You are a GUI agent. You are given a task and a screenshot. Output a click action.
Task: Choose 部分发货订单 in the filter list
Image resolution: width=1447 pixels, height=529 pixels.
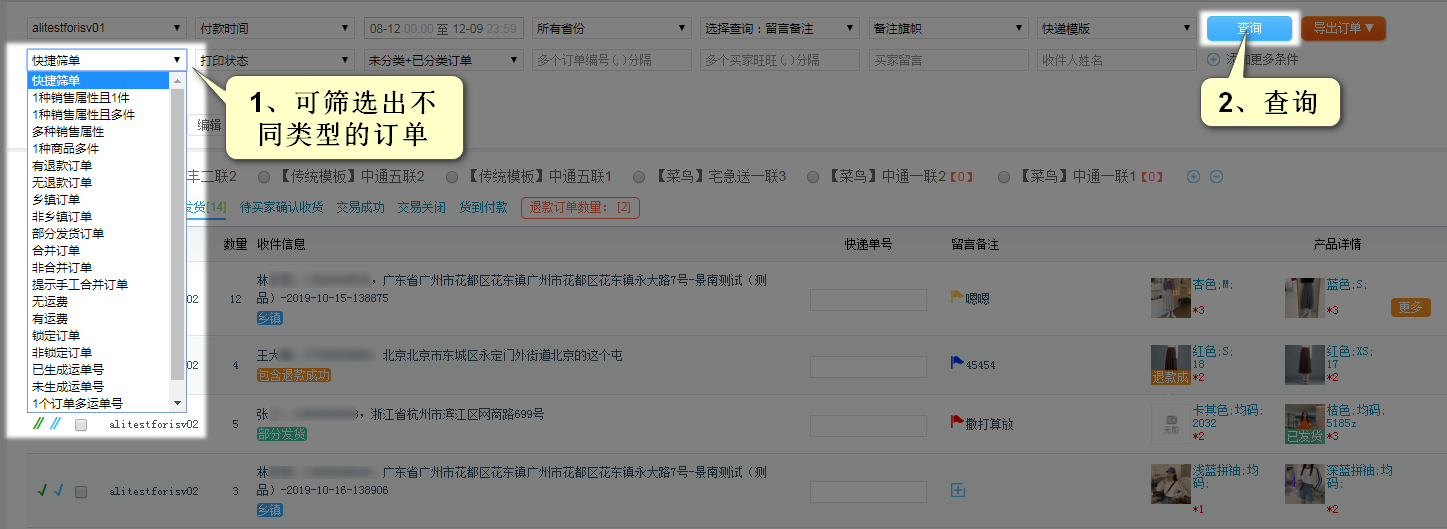[99, 233]
